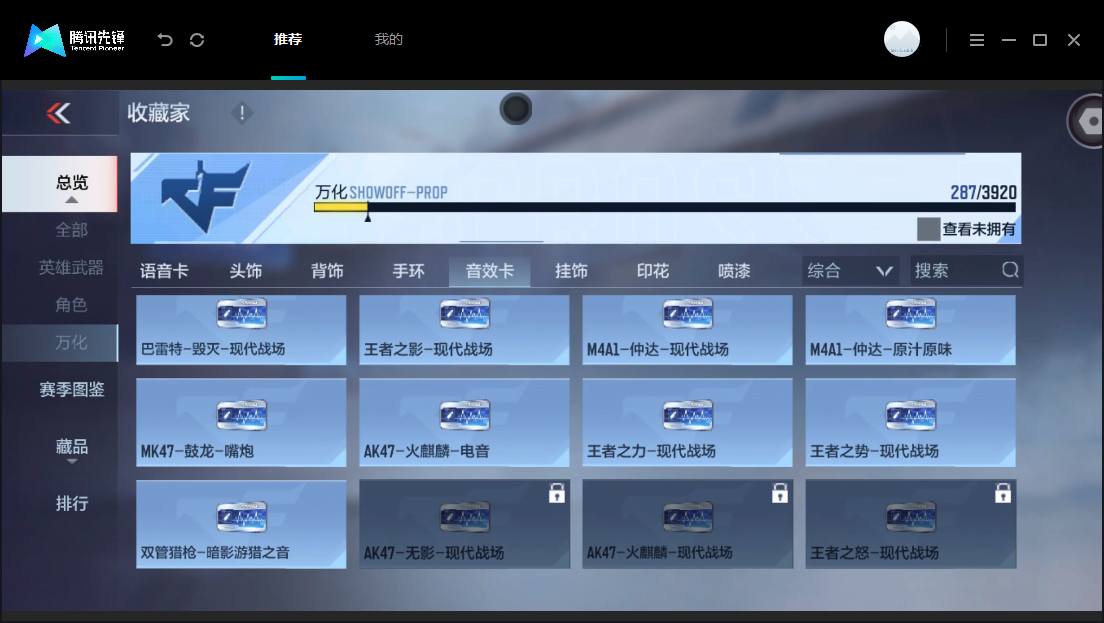Click the search magnifier icon
The height and width of the screenshot is (623, 1104).
(1010, 270)
